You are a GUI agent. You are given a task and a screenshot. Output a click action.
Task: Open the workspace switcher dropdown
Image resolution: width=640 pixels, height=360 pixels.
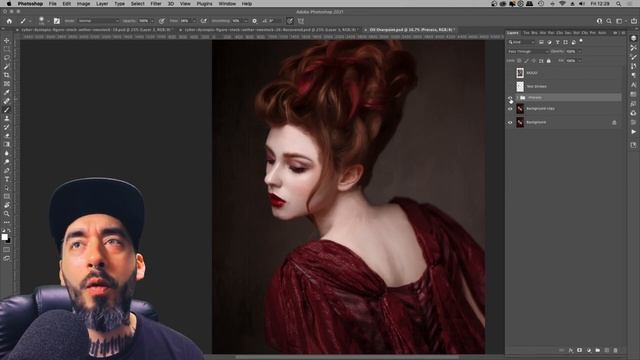[620, 21]
